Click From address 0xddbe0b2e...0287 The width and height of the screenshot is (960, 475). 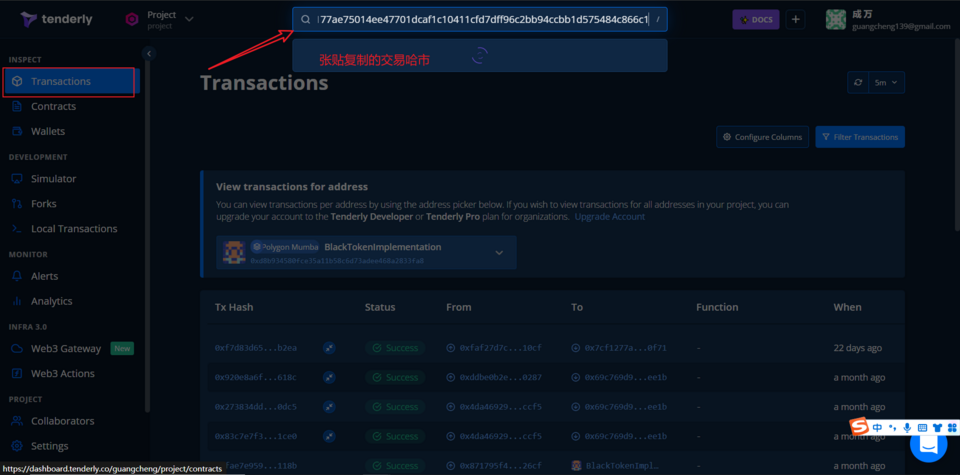[x=500, y=378]
